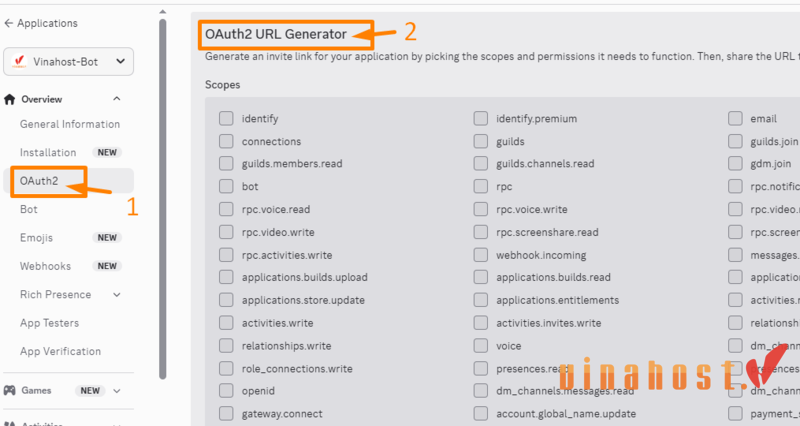
Task: Go to the Installation settings page
Action: pos(48,152)
